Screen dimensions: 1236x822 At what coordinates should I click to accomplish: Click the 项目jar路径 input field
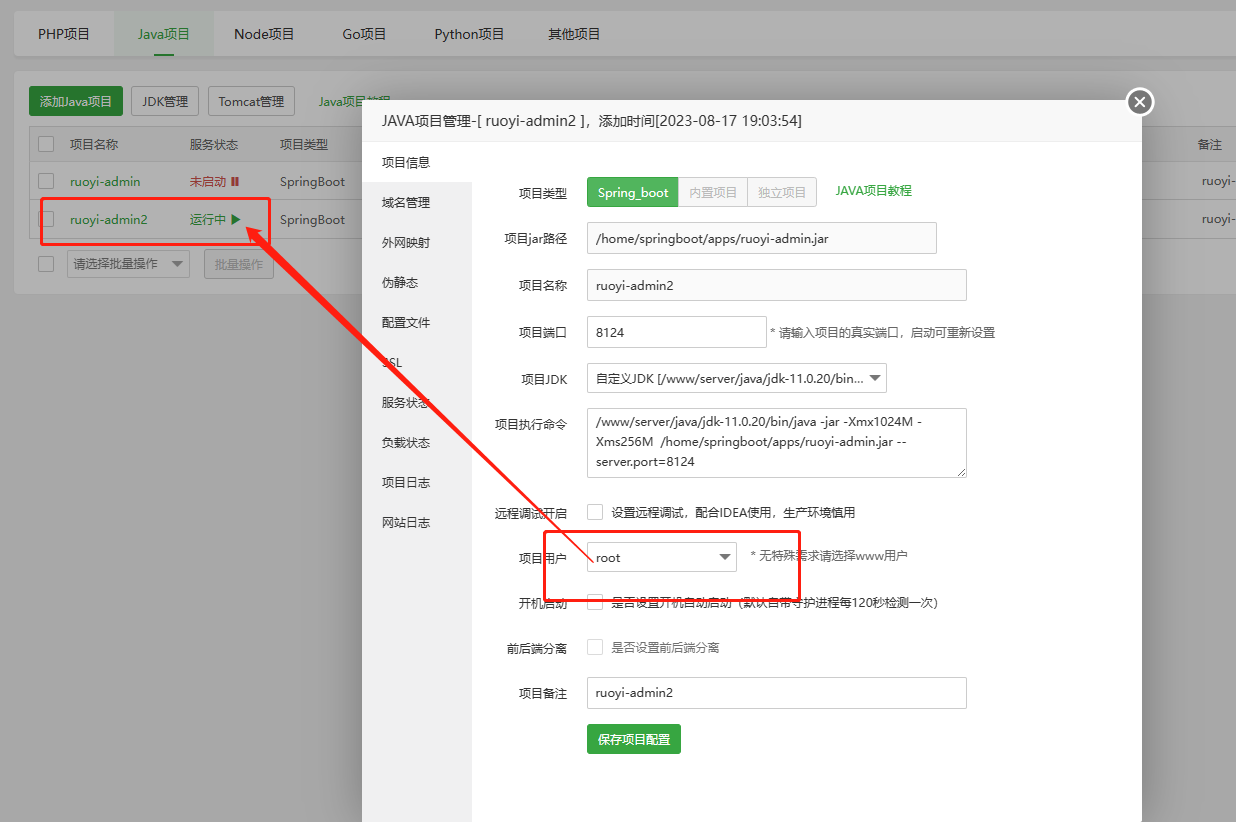point(762,238)
